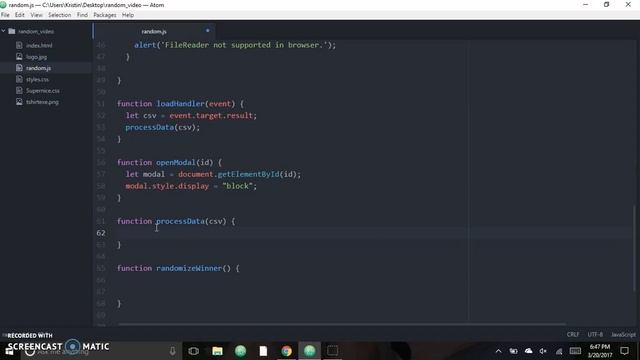The image size is (640, 360).
Task: Change line endings via CRLF indicator
Action: (573, 334)
